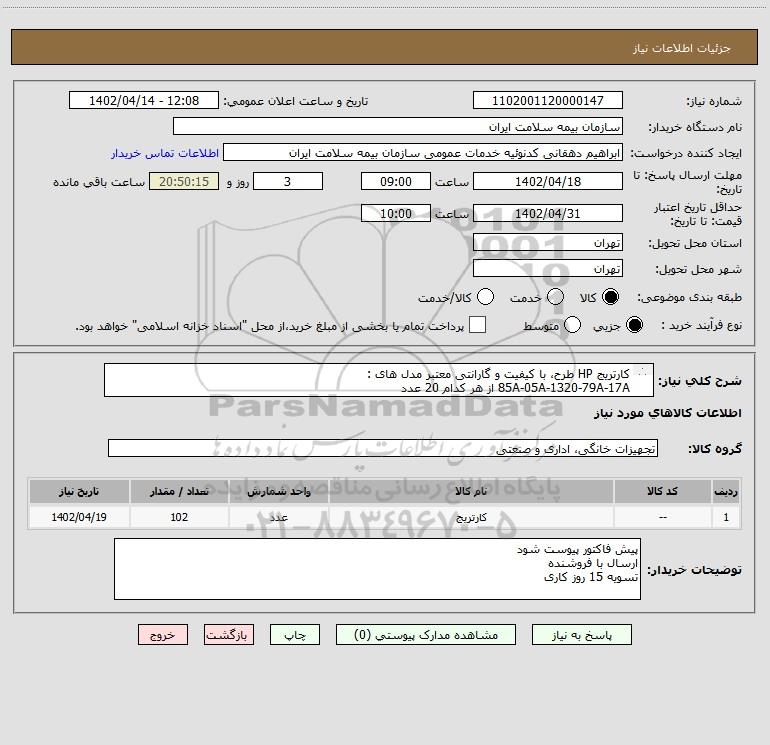Image resolution: width=770 pixels, height=745 pixels.
Task: Click the واحد شمارش column header
Action: click(278, 492)
